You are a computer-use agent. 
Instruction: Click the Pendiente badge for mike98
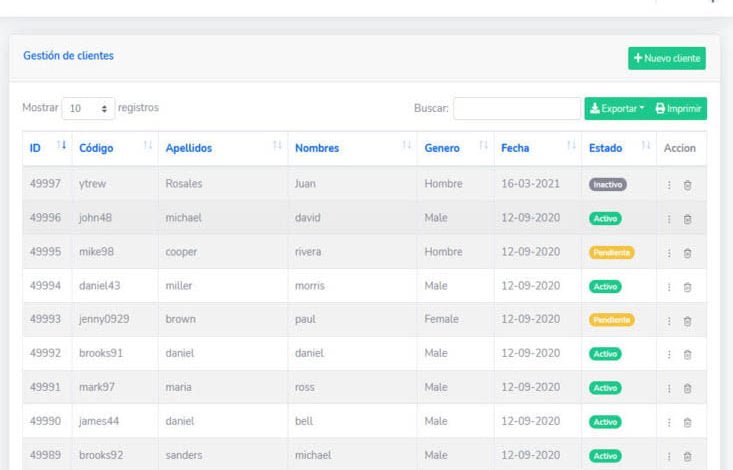click(x=611, y=253)
